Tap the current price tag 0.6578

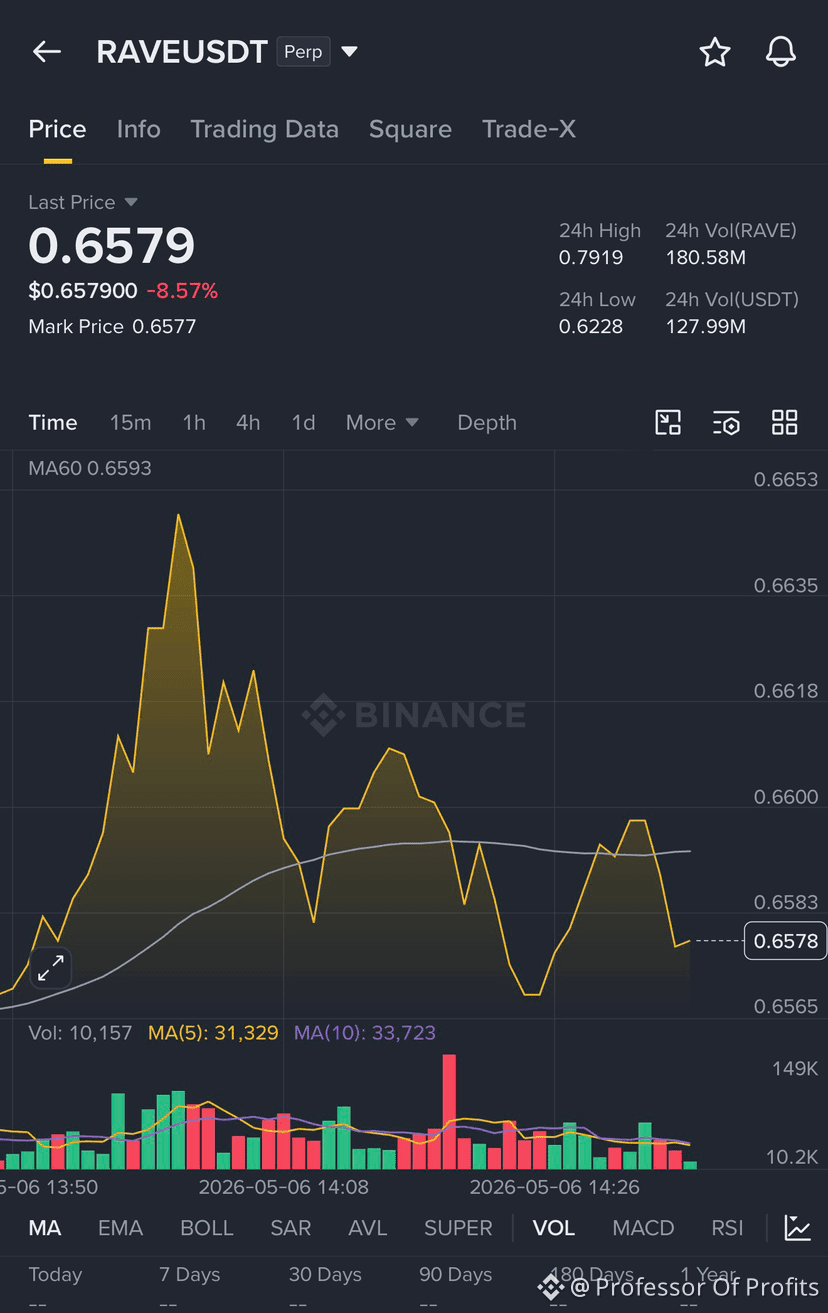[785, 941]
